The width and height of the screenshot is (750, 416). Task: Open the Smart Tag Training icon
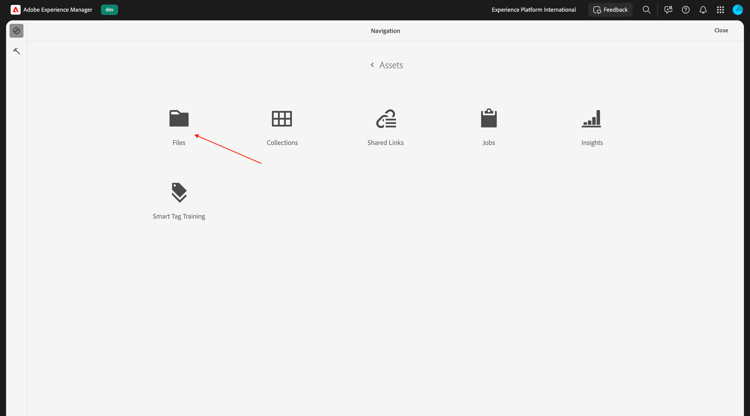click(x=179, y=192)
